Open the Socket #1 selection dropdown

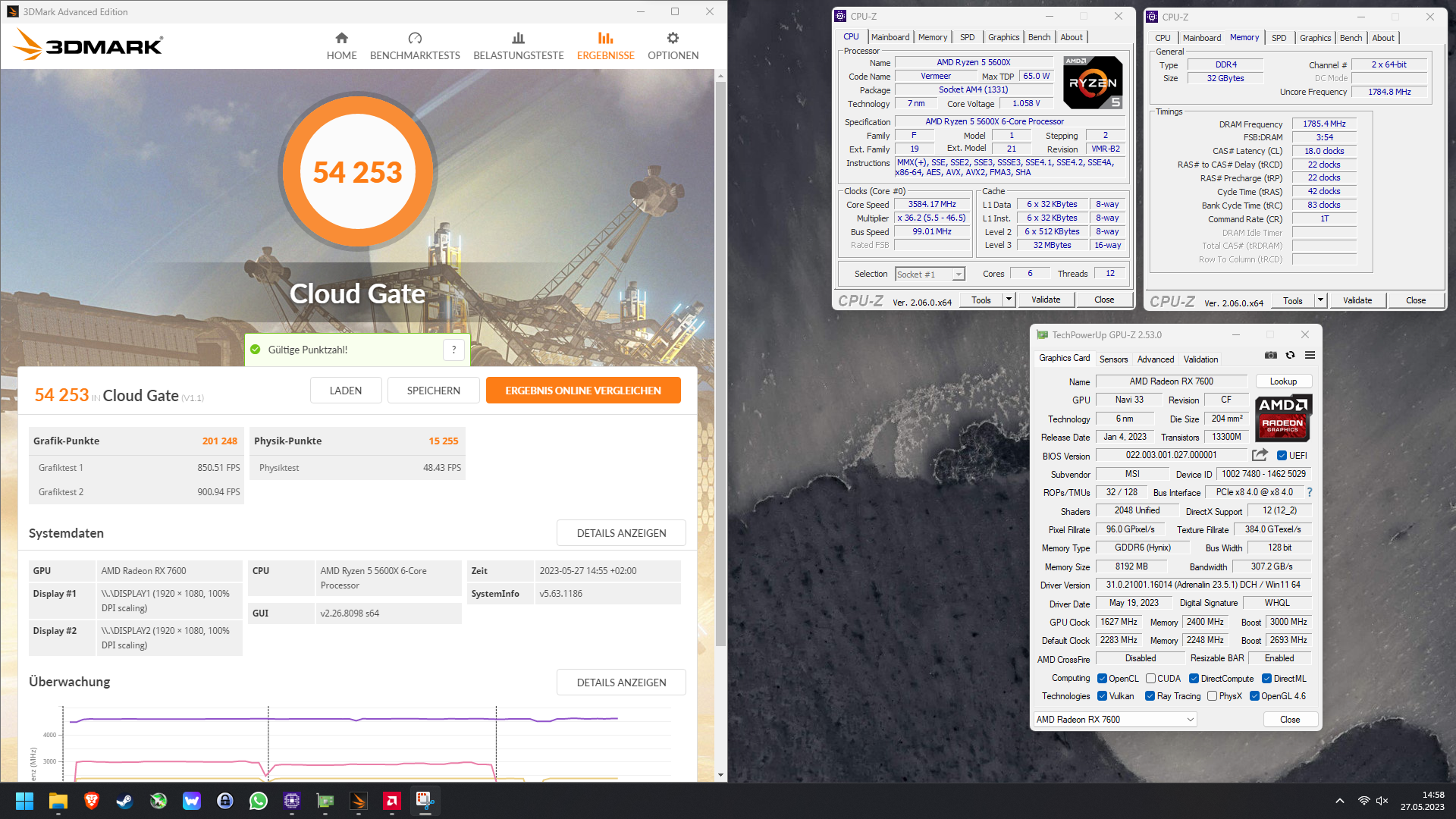tap(930, 275)
